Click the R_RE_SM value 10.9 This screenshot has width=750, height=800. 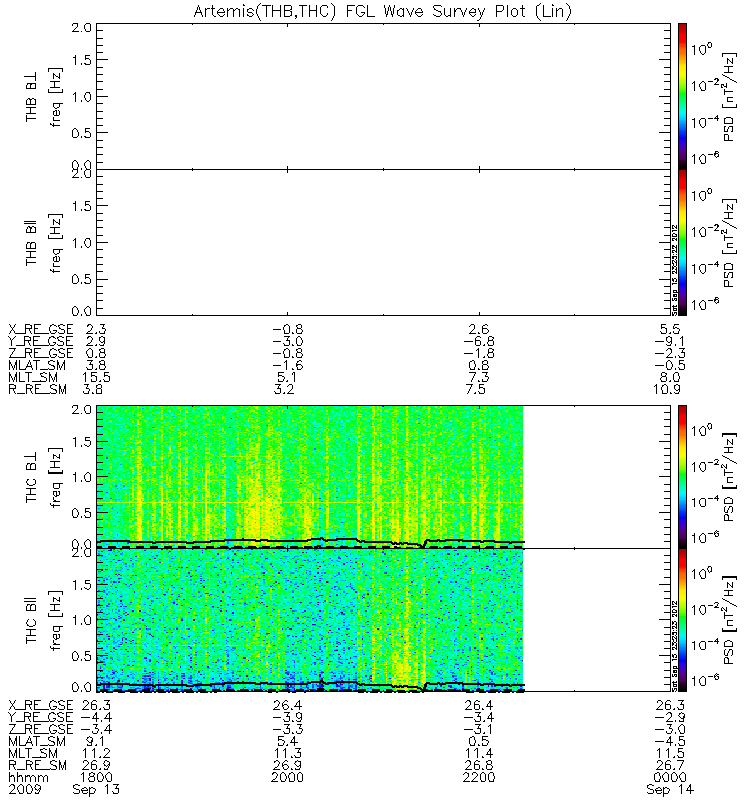point(667,389)
